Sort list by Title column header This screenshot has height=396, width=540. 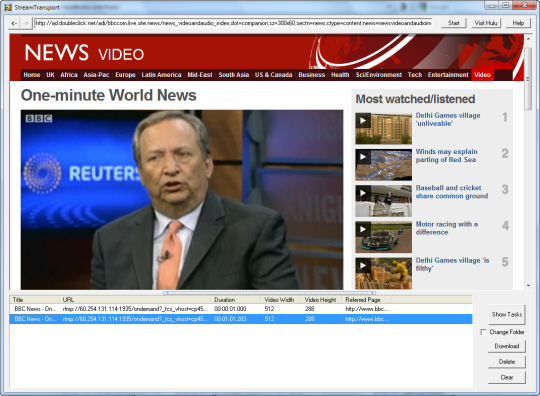[34, 300]
